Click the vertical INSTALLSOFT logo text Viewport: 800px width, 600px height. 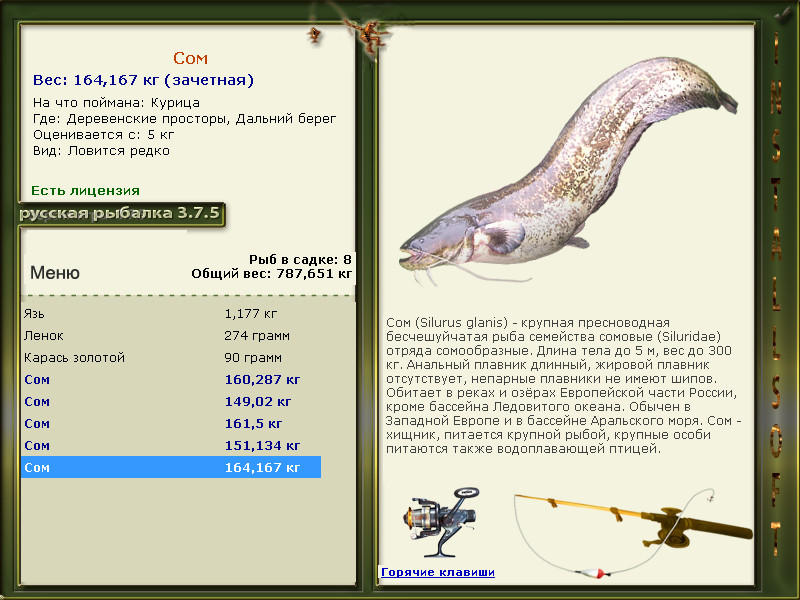tap(776, 293)
